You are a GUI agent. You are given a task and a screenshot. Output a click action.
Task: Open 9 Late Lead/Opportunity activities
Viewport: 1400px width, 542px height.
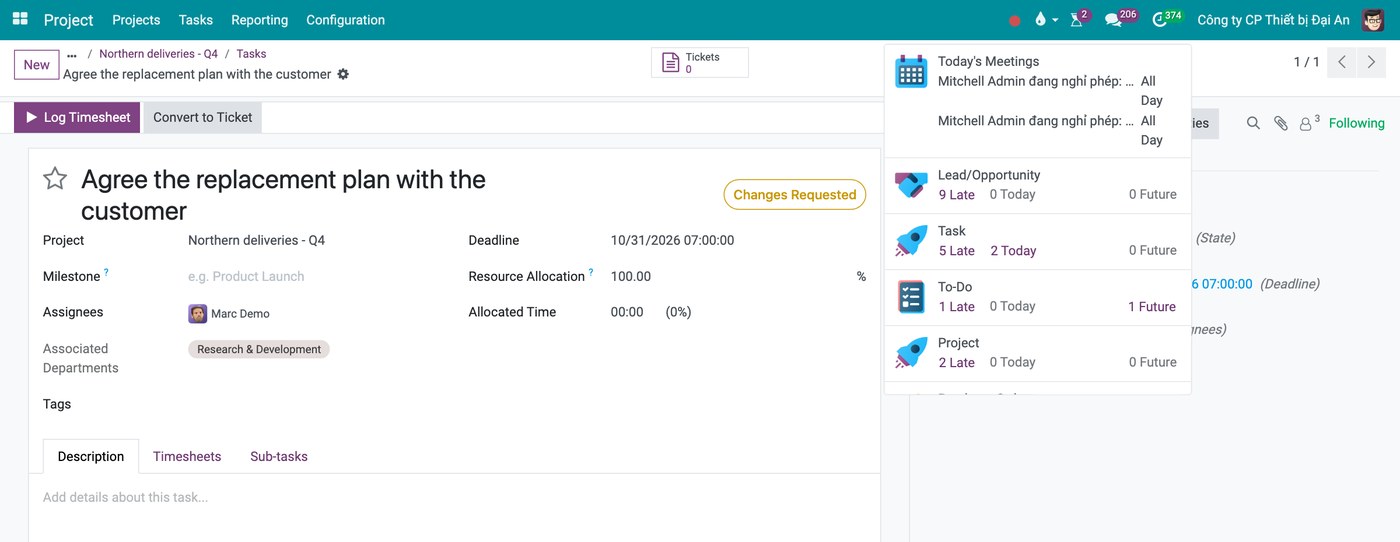coord(957,195)
